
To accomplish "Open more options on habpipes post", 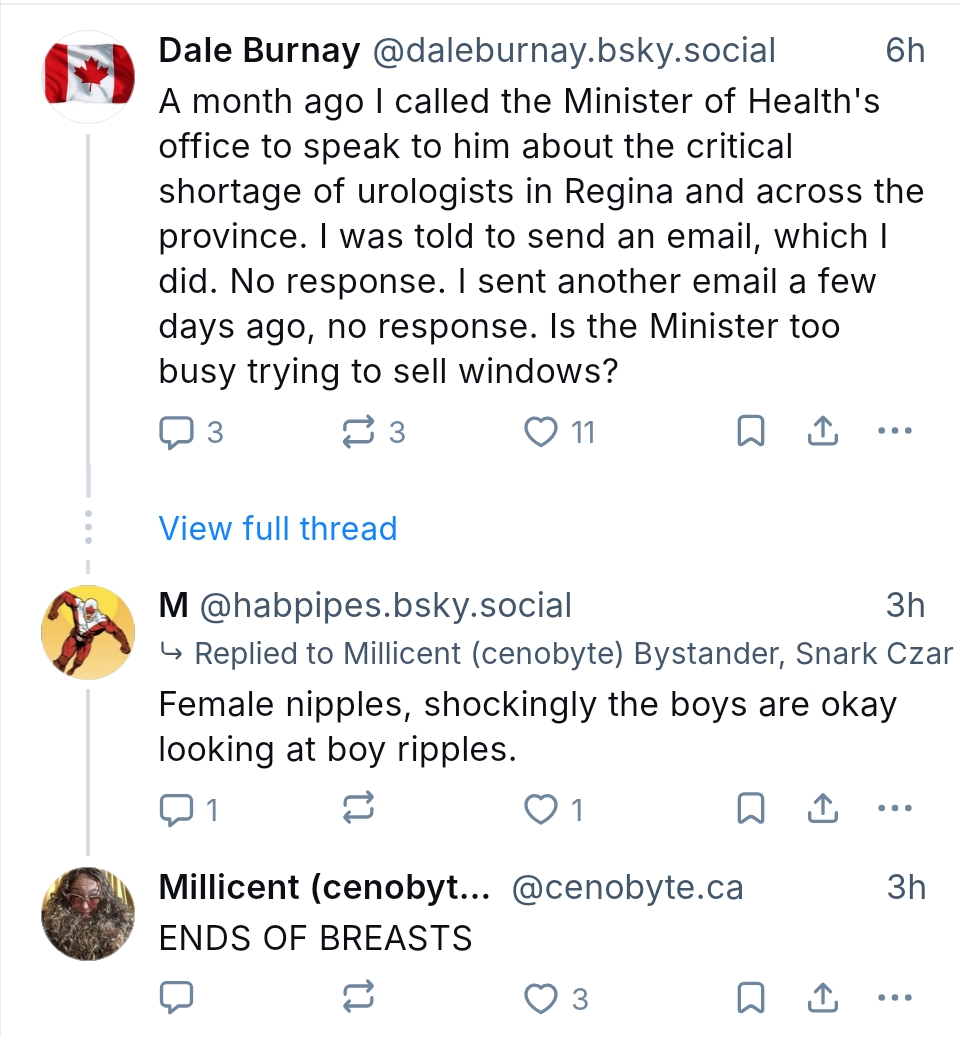I will point(893,808).
